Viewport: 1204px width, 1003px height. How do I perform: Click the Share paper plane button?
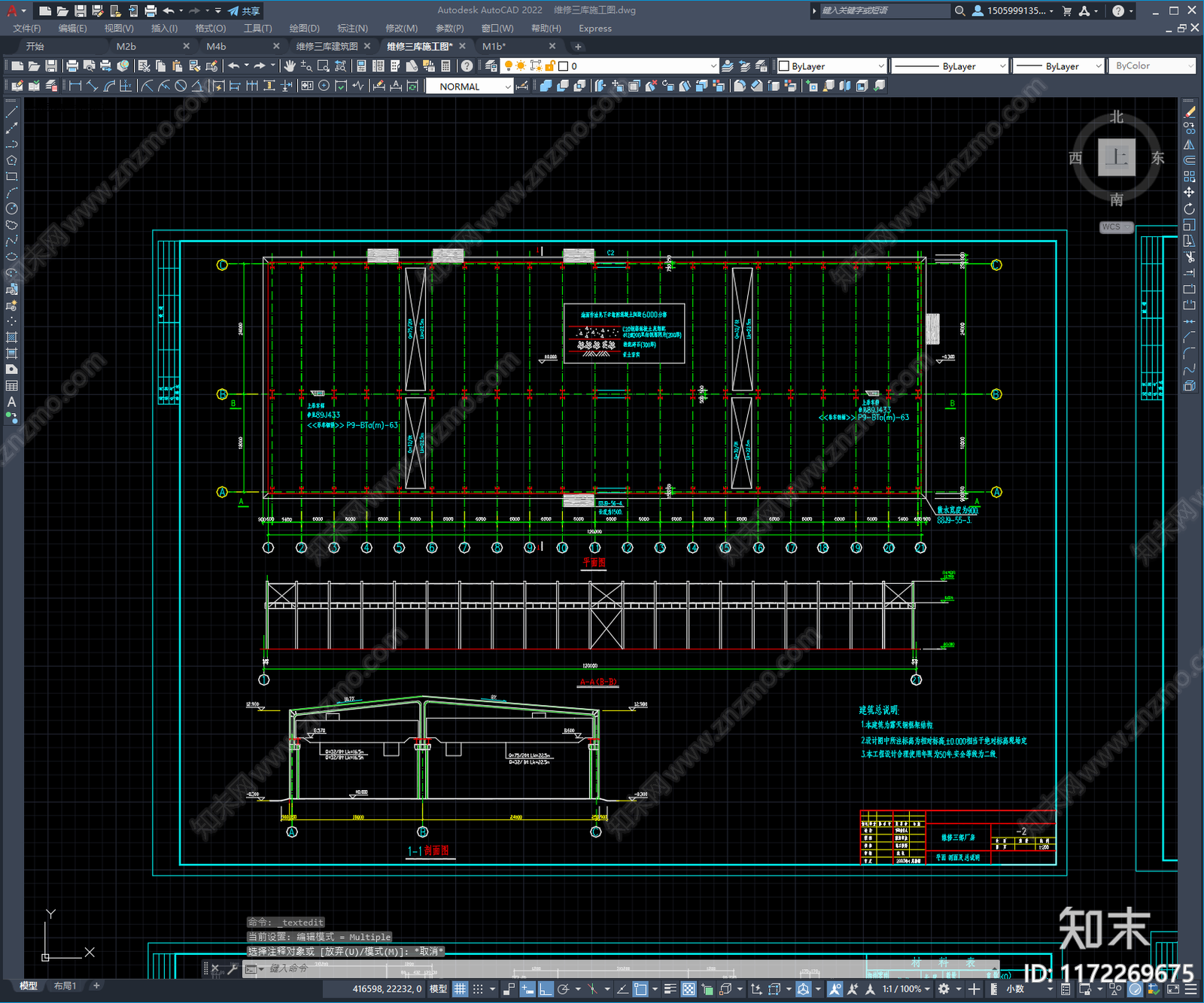[x=244, y=11]
